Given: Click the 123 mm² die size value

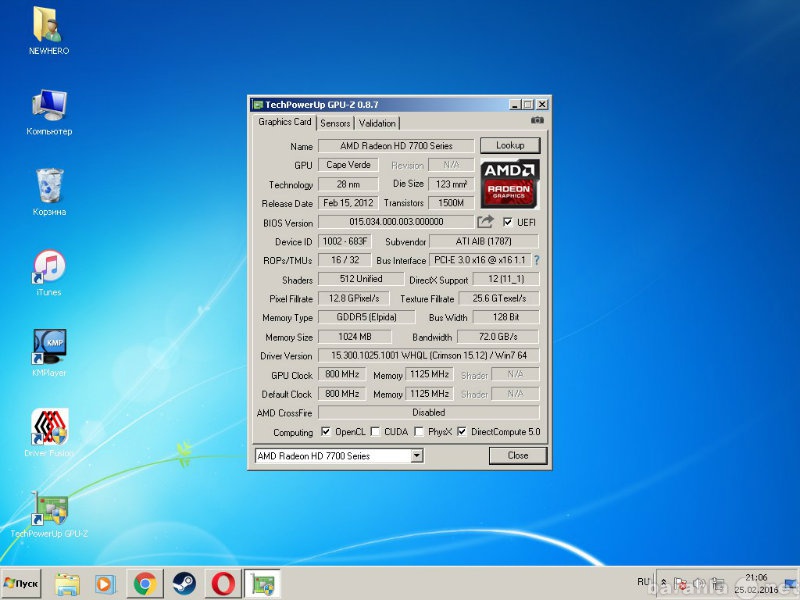Looking at the screenshot, I should 451,184.
